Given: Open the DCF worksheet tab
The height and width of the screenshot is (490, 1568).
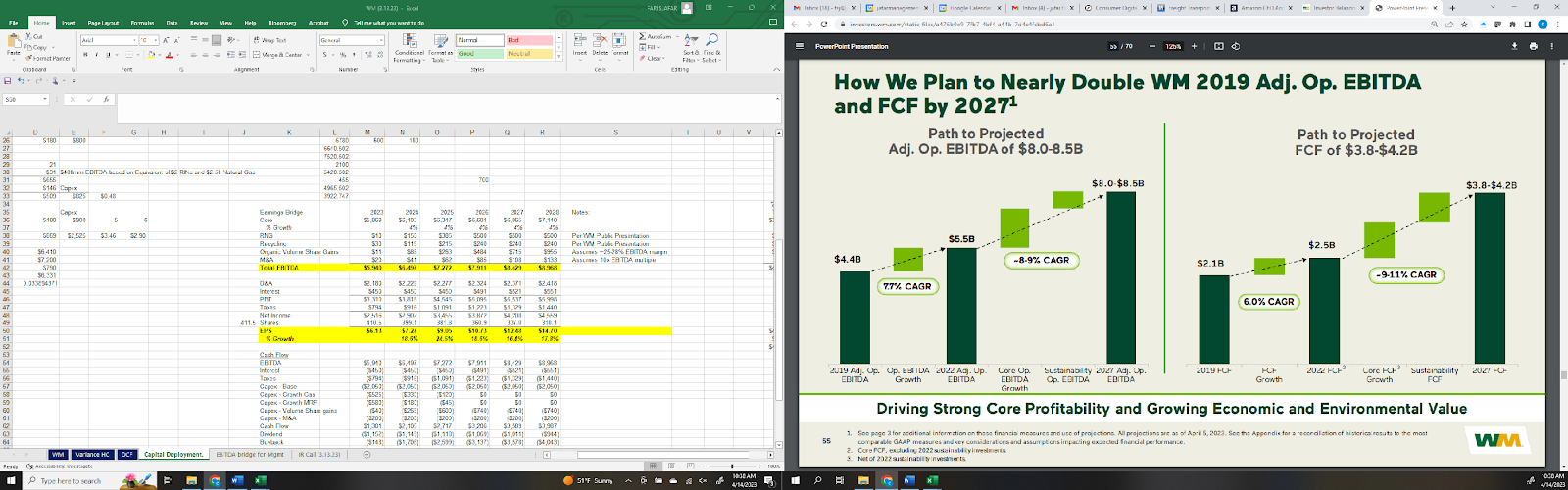Looking at the screenshot, I should [127, 455].
